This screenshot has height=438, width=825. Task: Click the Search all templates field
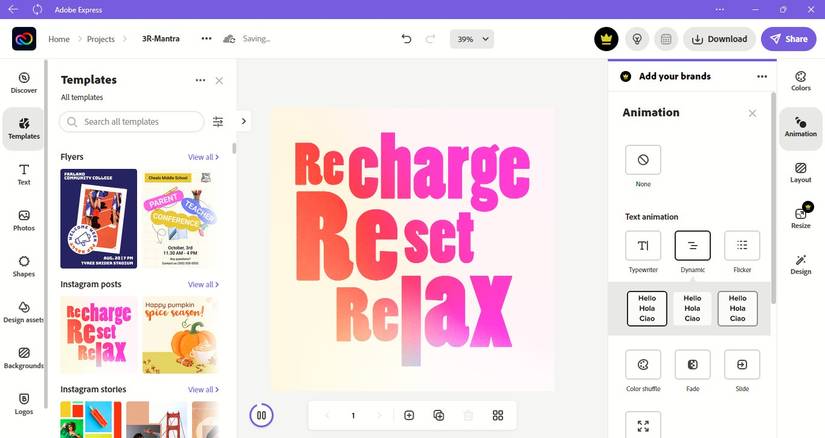pos(132,122)
